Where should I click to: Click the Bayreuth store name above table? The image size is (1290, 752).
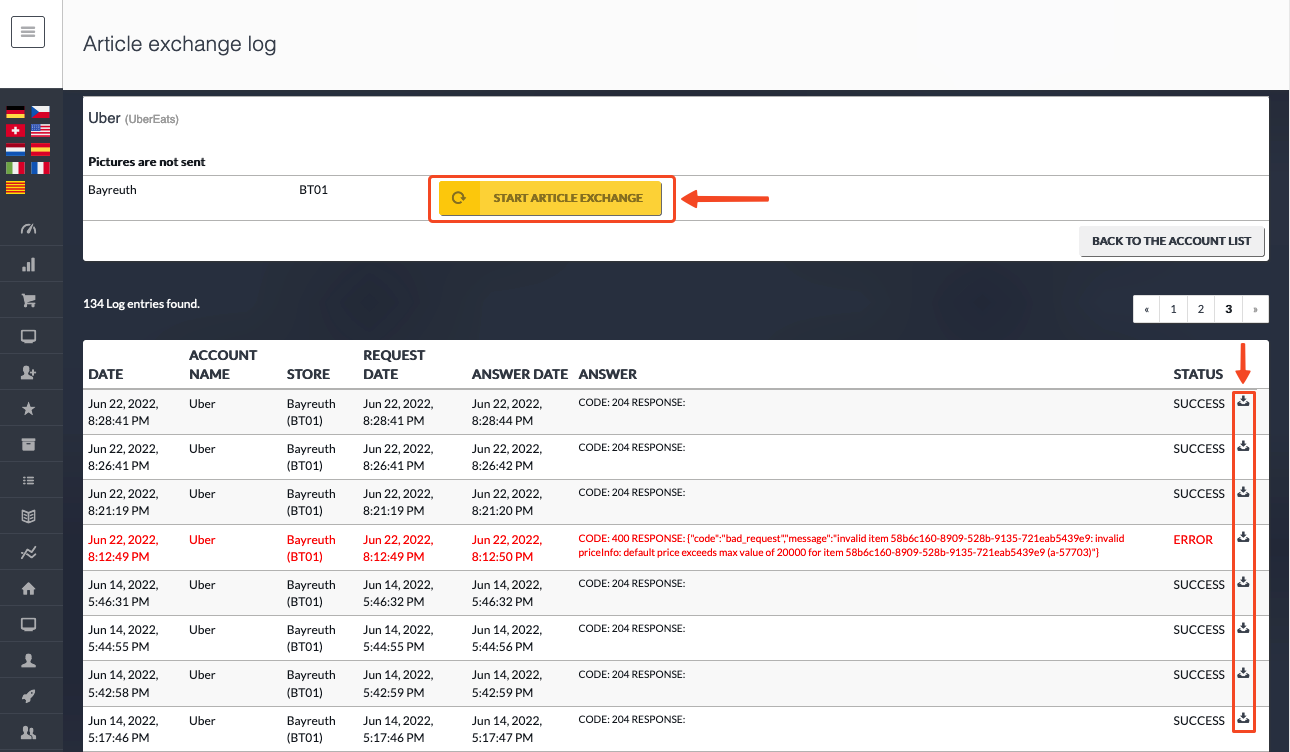point(112,189)
